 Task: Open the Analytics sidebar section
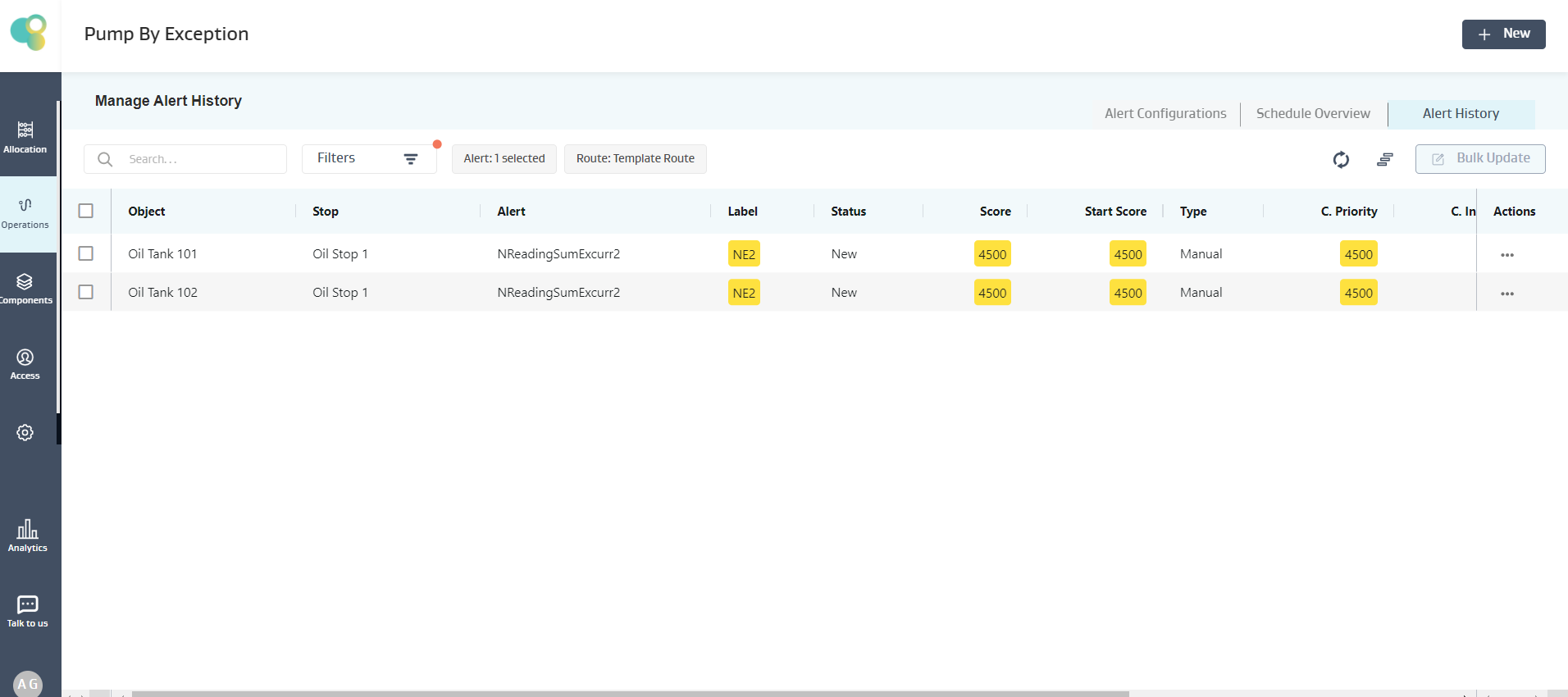coord(27,535)
